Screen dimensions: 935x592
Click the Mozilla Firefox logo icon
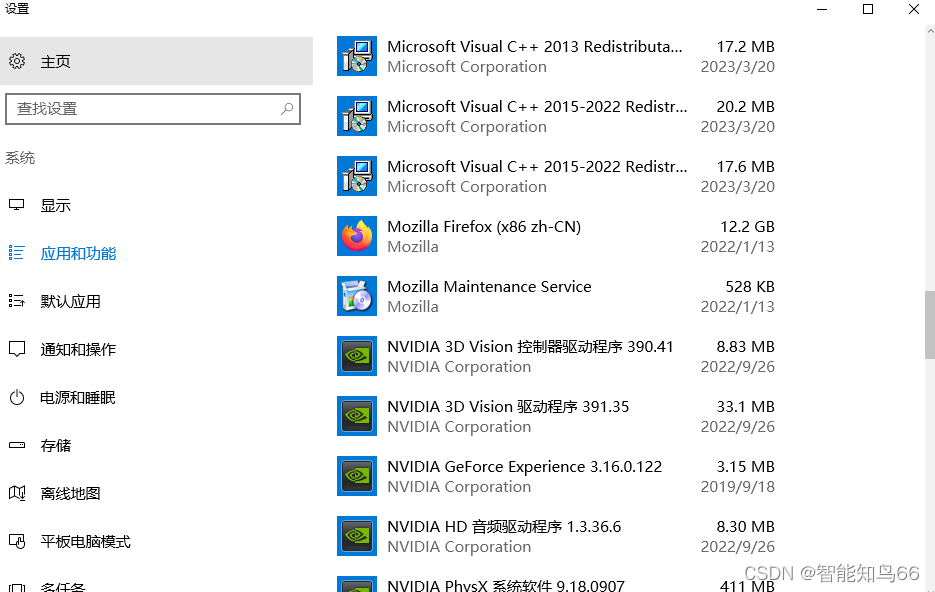357,236
